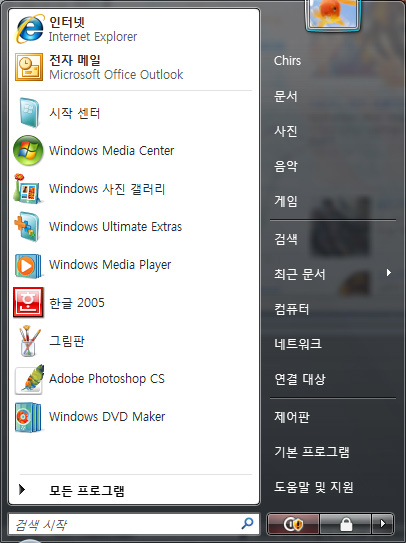Click the 검색 시작 search field
The height and width of the screenshot is (543, 406).
tap(134, 524)
